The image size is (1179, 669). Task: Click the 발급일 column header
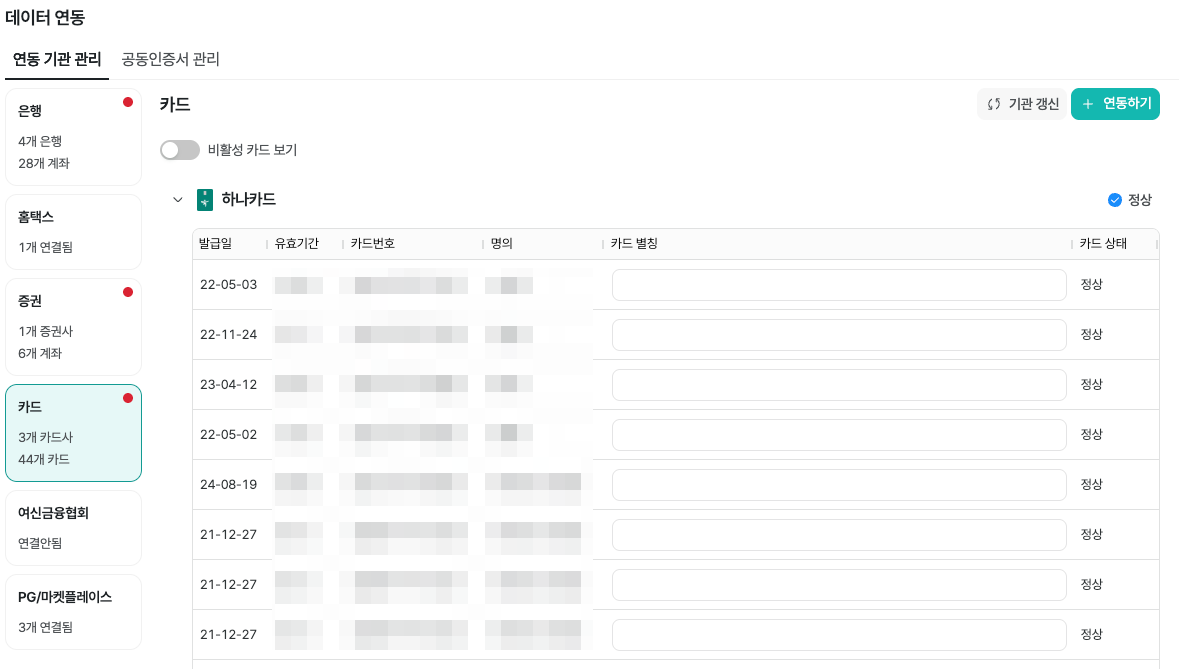[x=215, y=244]
